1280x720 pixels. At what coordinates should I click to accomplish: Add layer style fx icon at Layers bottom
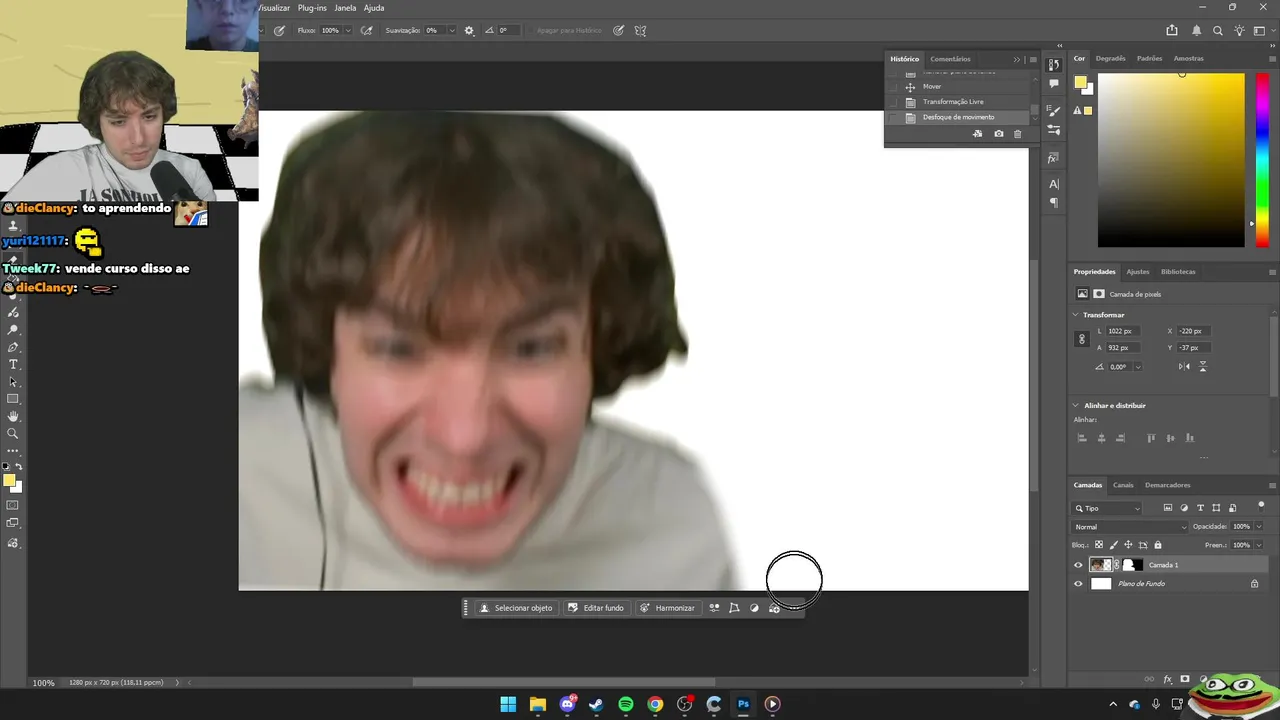[1168, 680]
